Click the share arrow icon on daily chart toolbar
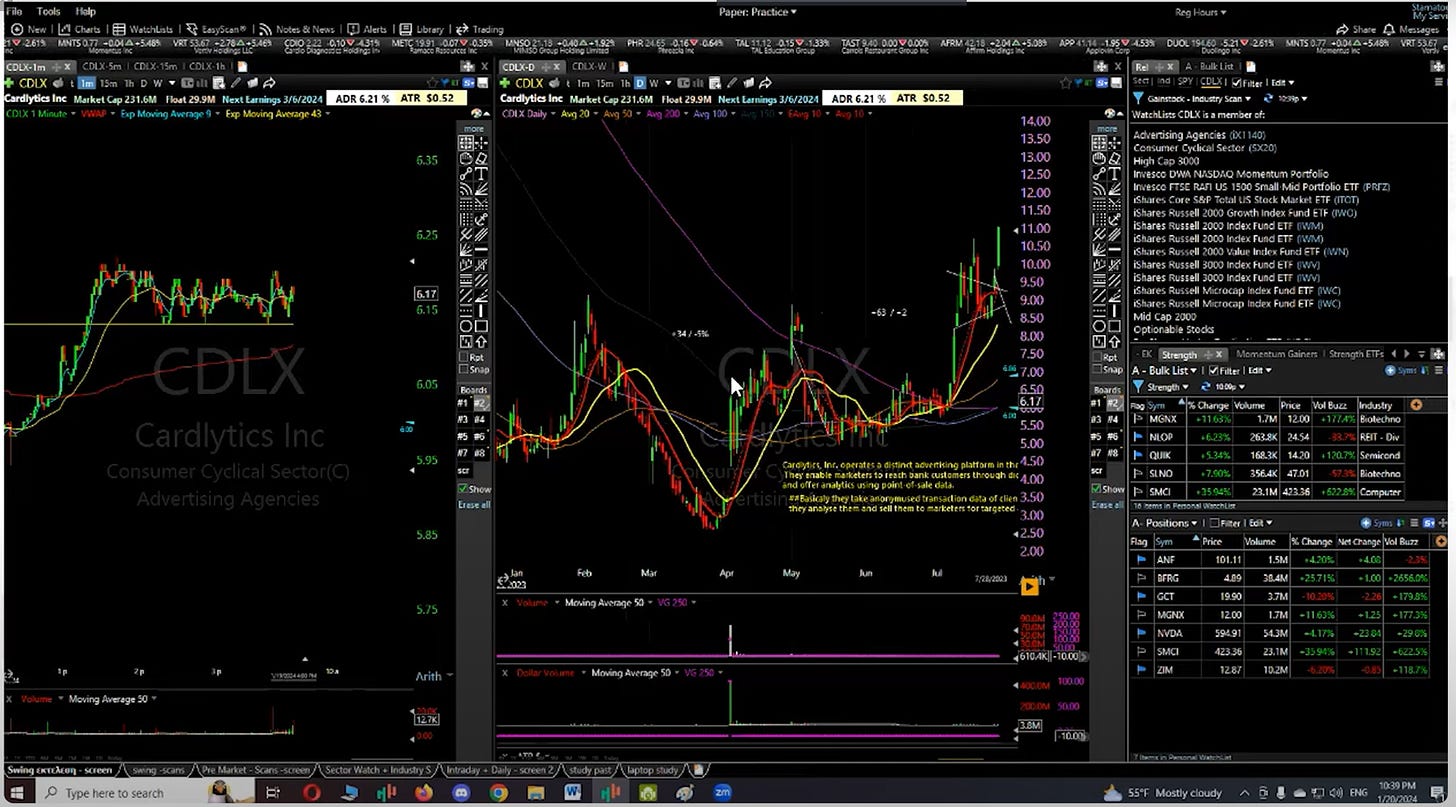This screenshot has width=1456, height=807. click(765, 83)
